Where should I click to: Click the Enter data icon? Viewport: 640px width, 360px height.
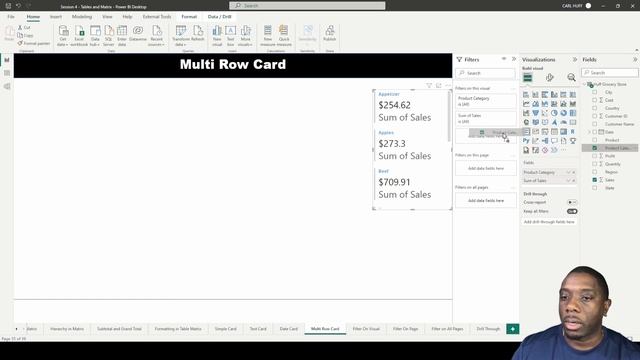point(122,36)
